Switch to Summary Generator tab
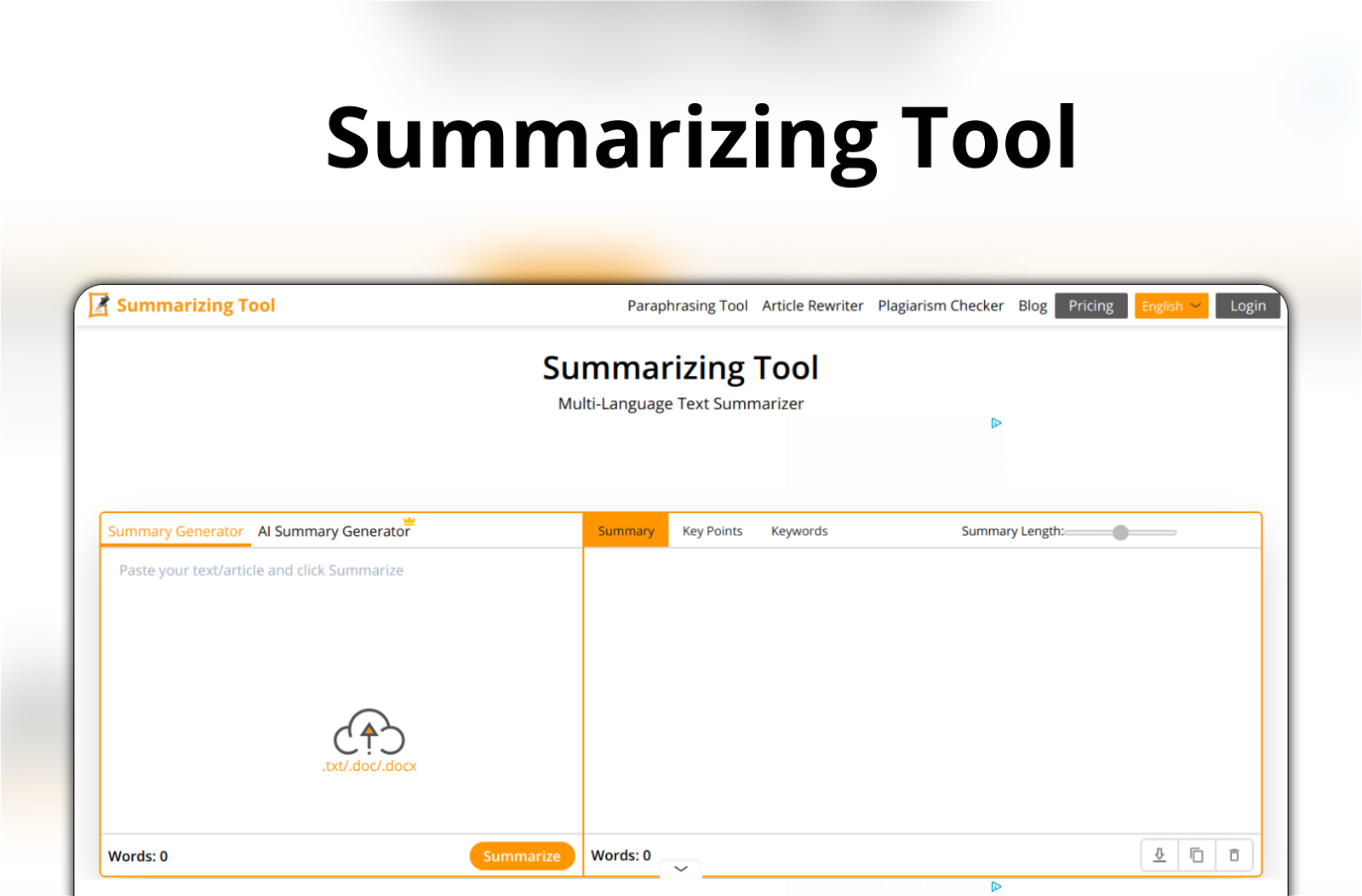 coord(175,531)
